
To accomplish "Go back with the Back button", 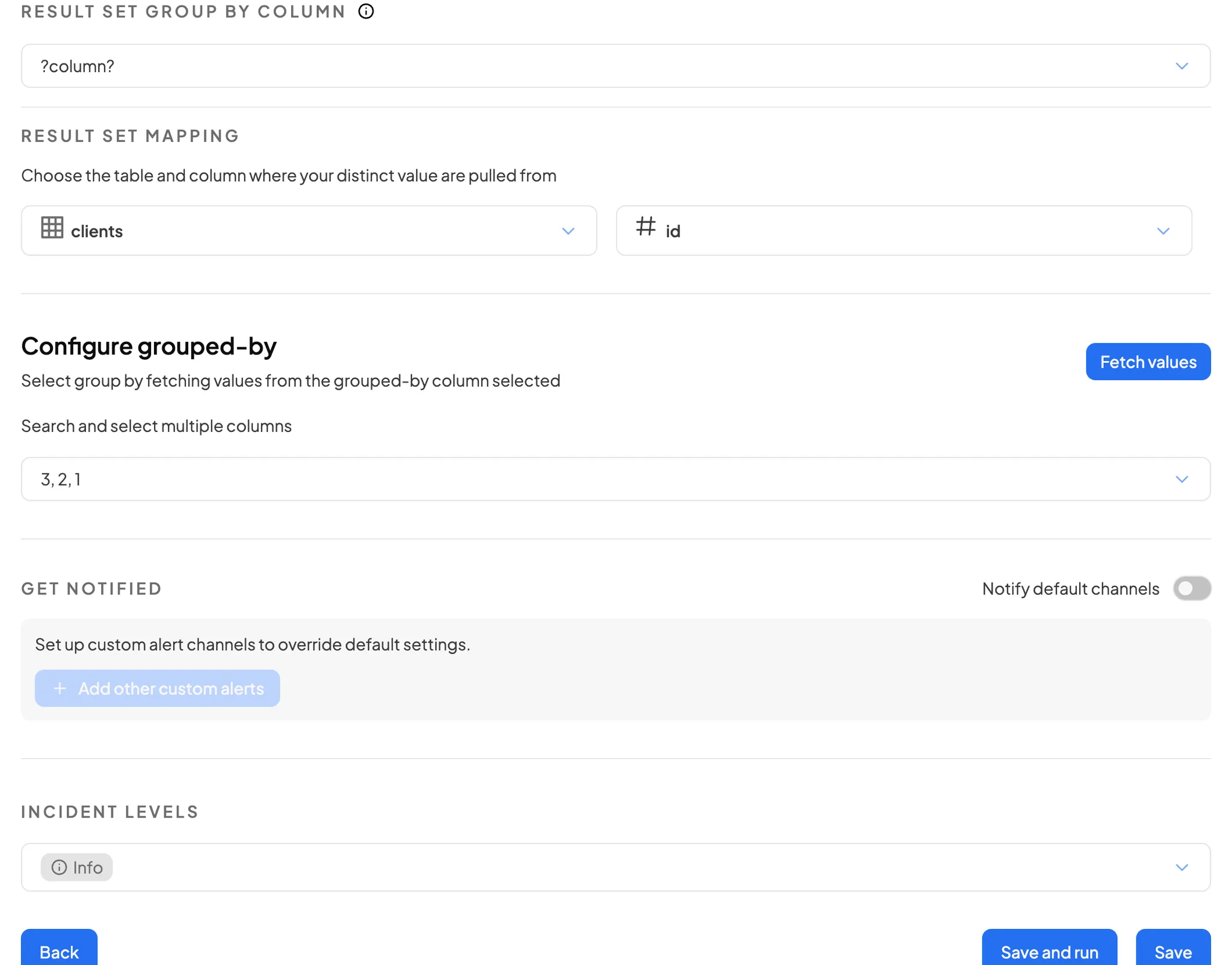I will tap(59, 952).
